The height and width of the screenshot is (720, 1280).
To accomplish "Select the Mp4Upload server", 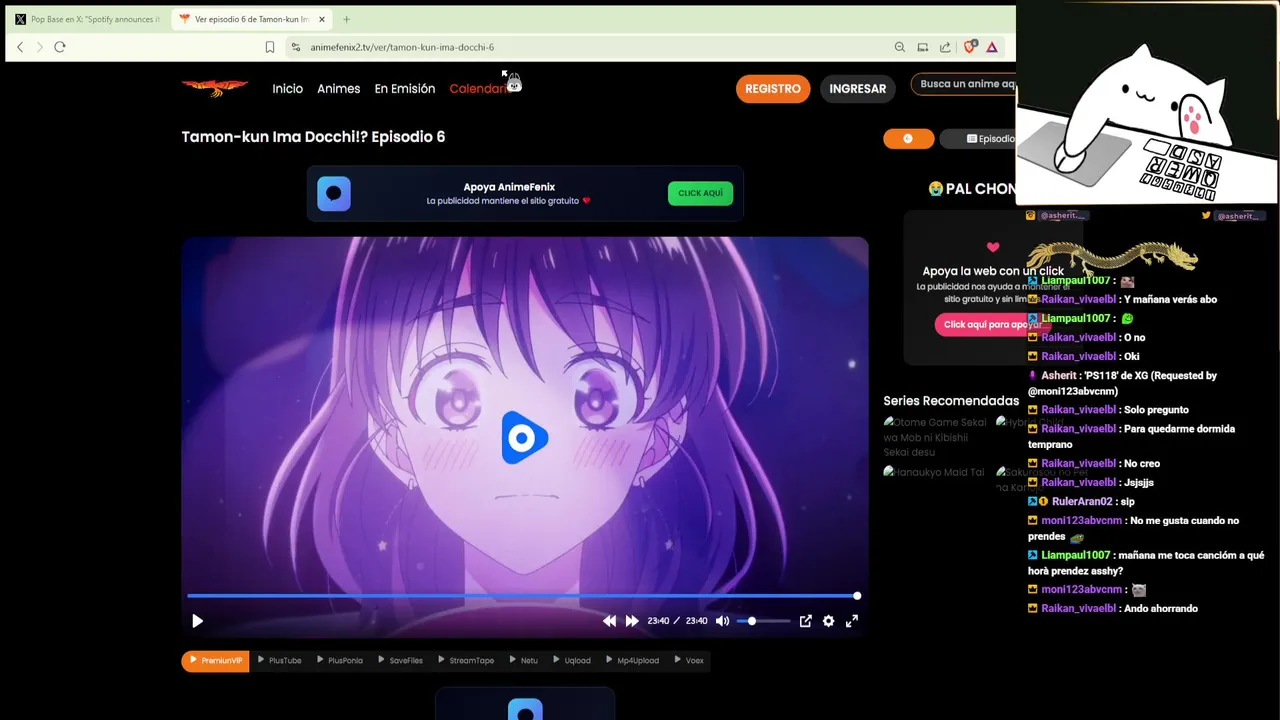I will click(x=632, y=661).
